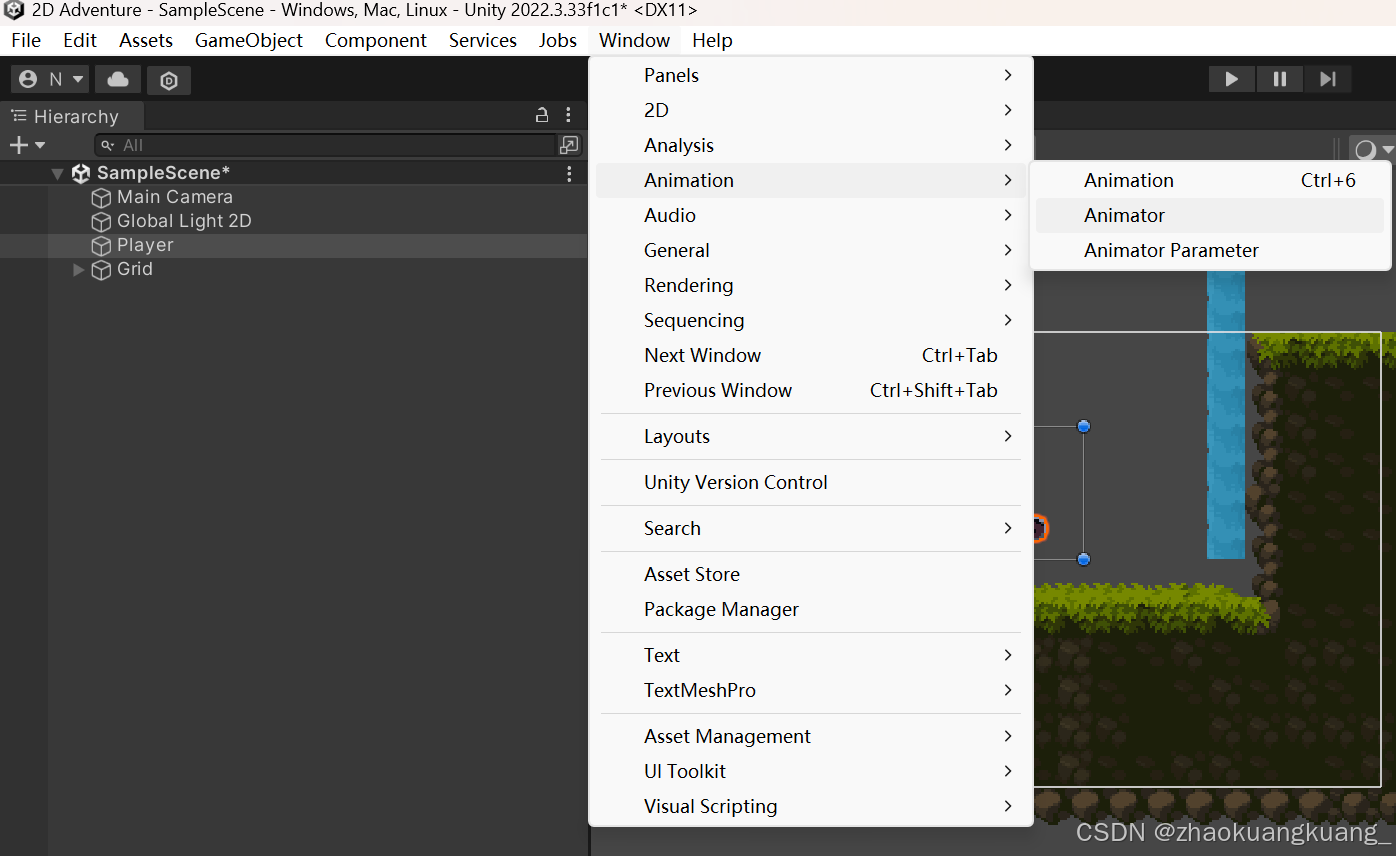
Task: Open the Asset Store menu entry
Action: coord(811,574)
